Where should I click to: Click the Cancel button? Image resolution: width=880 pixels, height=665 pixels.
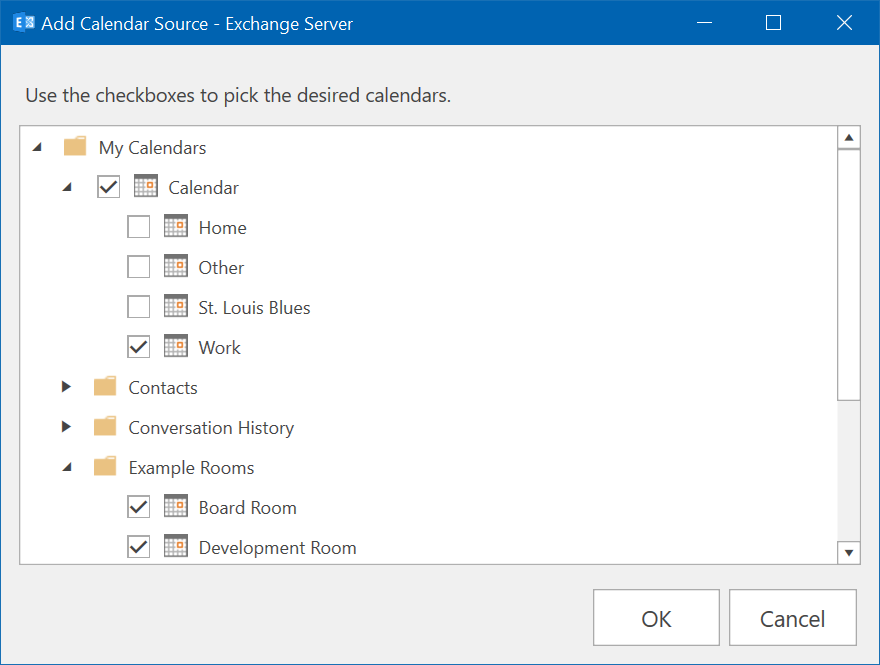coord(792,617)
